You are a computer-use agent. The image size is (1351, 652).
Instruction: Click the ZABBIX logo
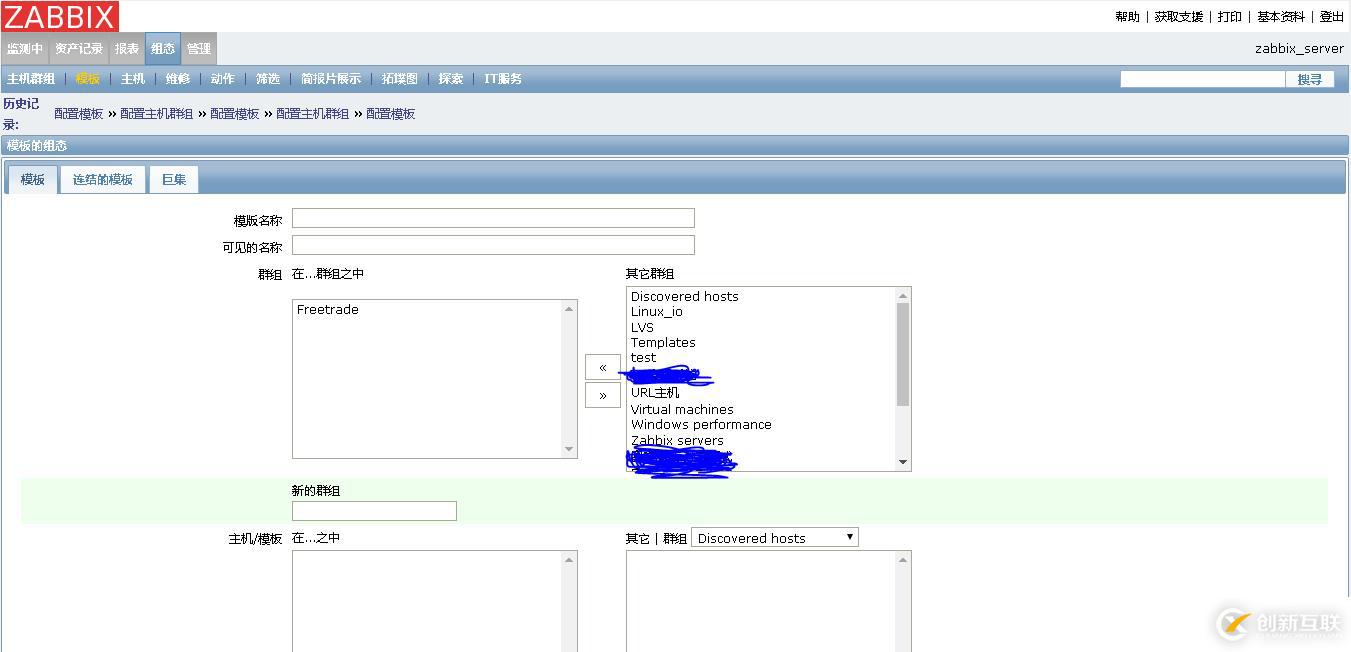pyautogui.click(x=59, y=16)
